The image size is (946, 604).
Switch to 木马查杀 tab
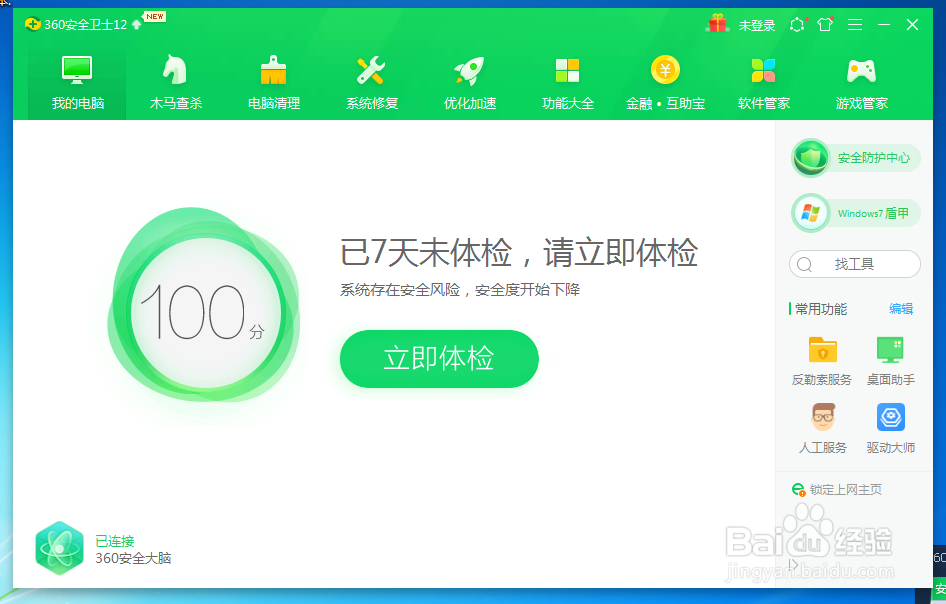tap(176, 83)
